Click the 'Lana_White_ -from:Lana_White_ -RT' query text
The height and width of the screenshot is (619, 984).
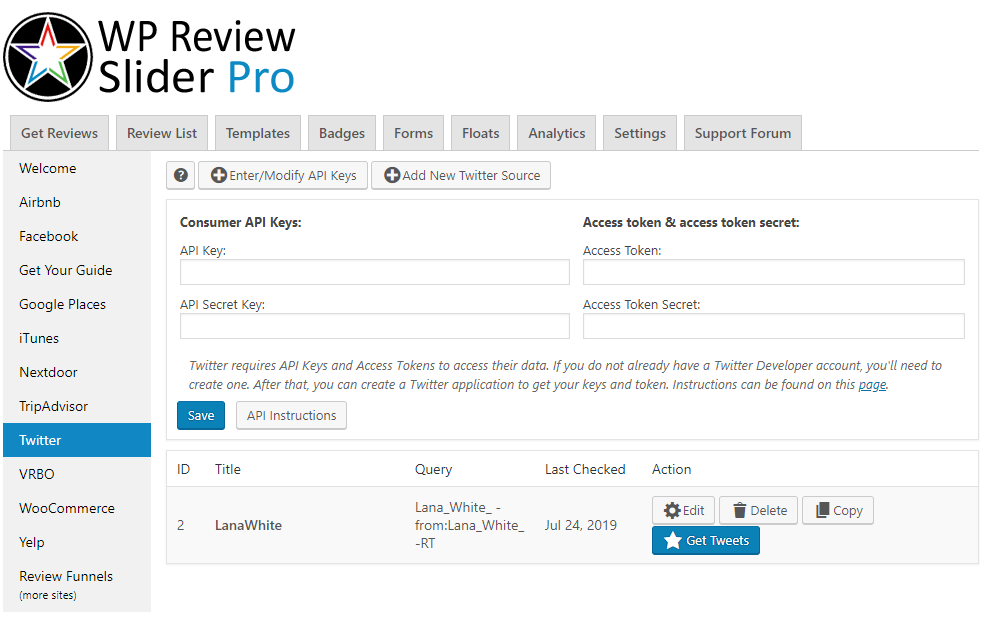469,525
